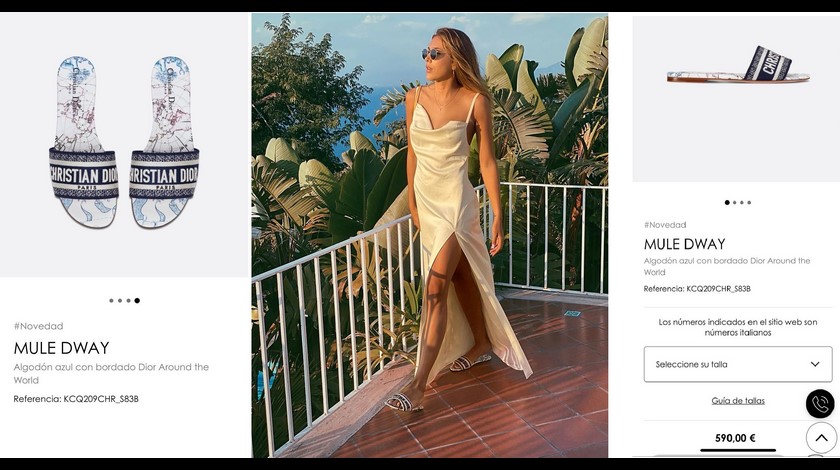Select third carousel dot under left sandal image
Image resolution: width=840 pixels, height=470 pixels.
click(128, 300)
